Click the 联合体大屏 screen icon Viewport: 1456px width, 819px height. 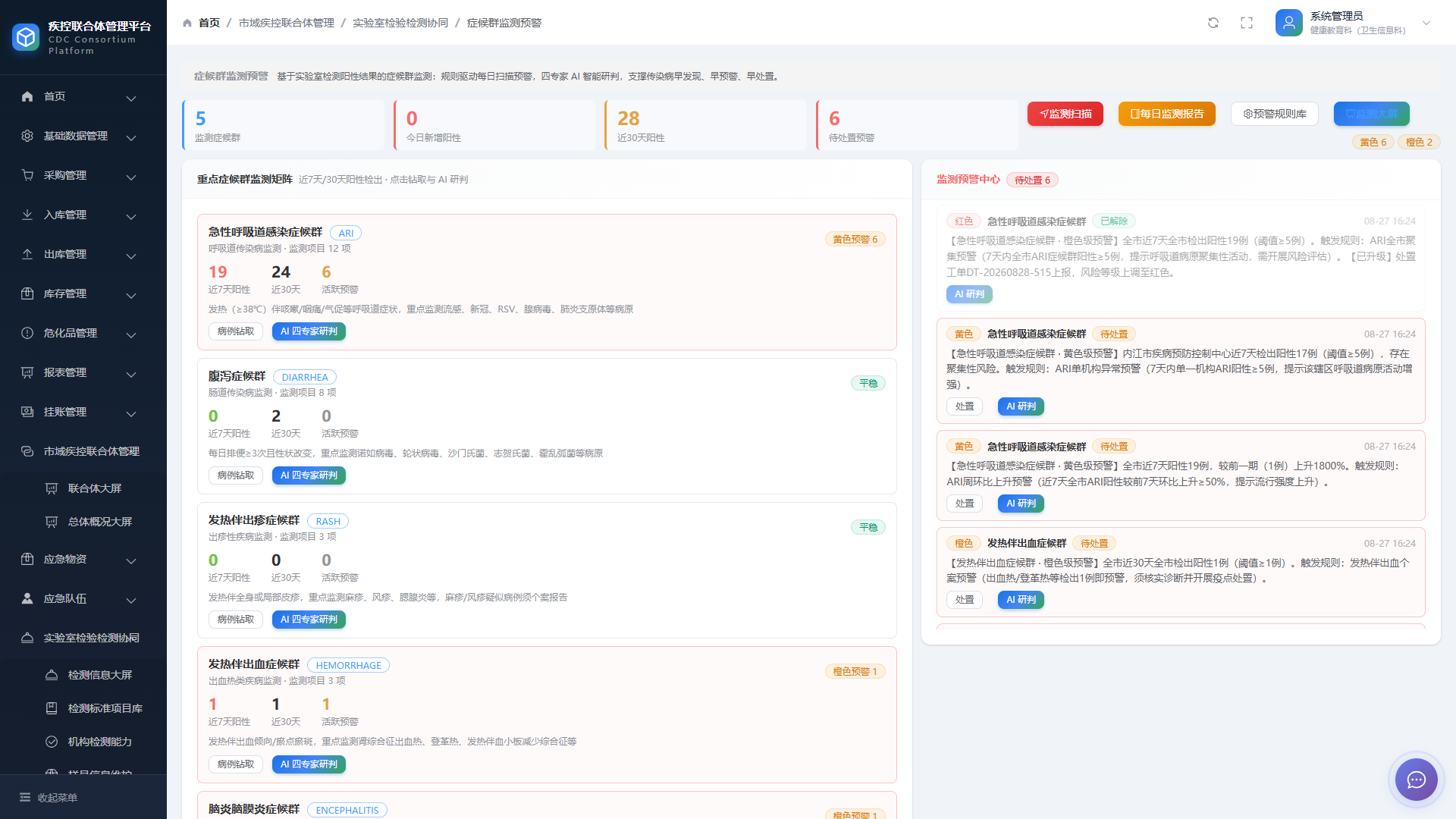pyautogui.click(x=52, y=488)
